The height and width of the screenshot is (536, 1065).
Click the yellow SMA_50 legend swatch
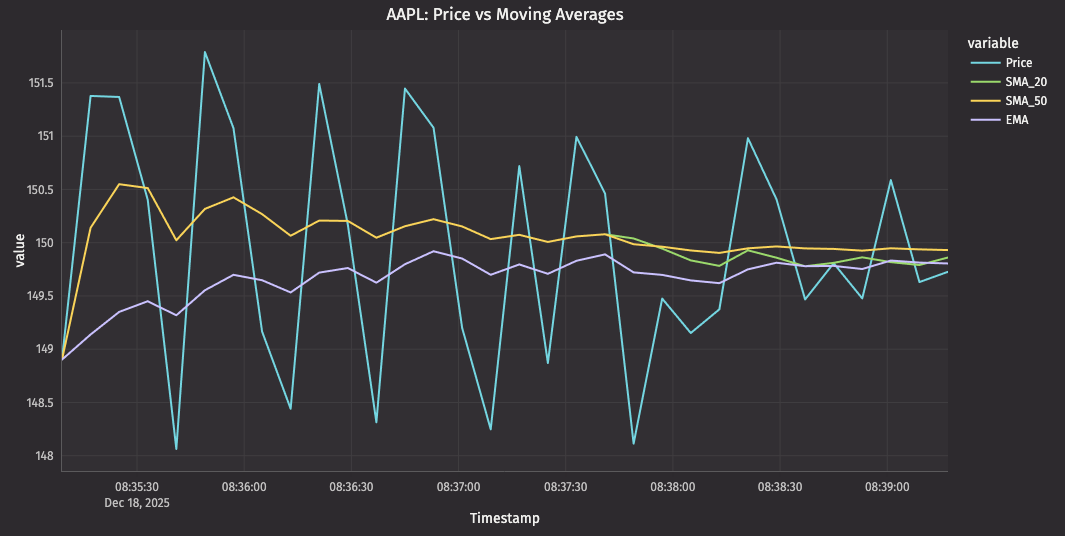984,101
